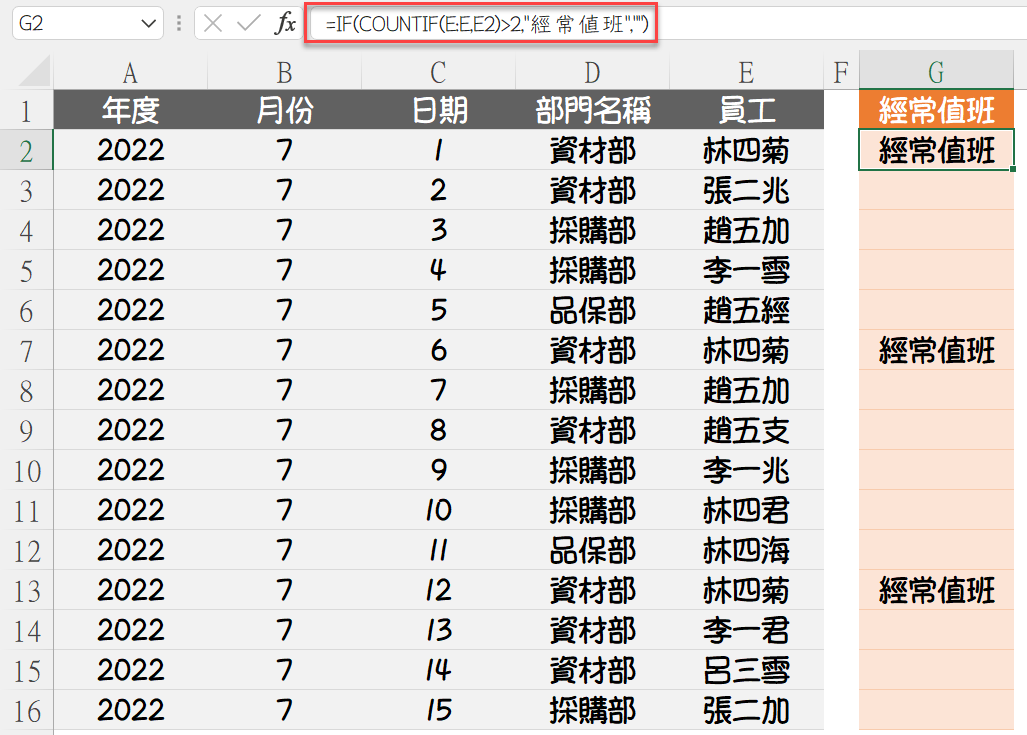This screenshot has height=735, width=1027.
Task: Click employee cell 李一雪
Action: (746, 270)
